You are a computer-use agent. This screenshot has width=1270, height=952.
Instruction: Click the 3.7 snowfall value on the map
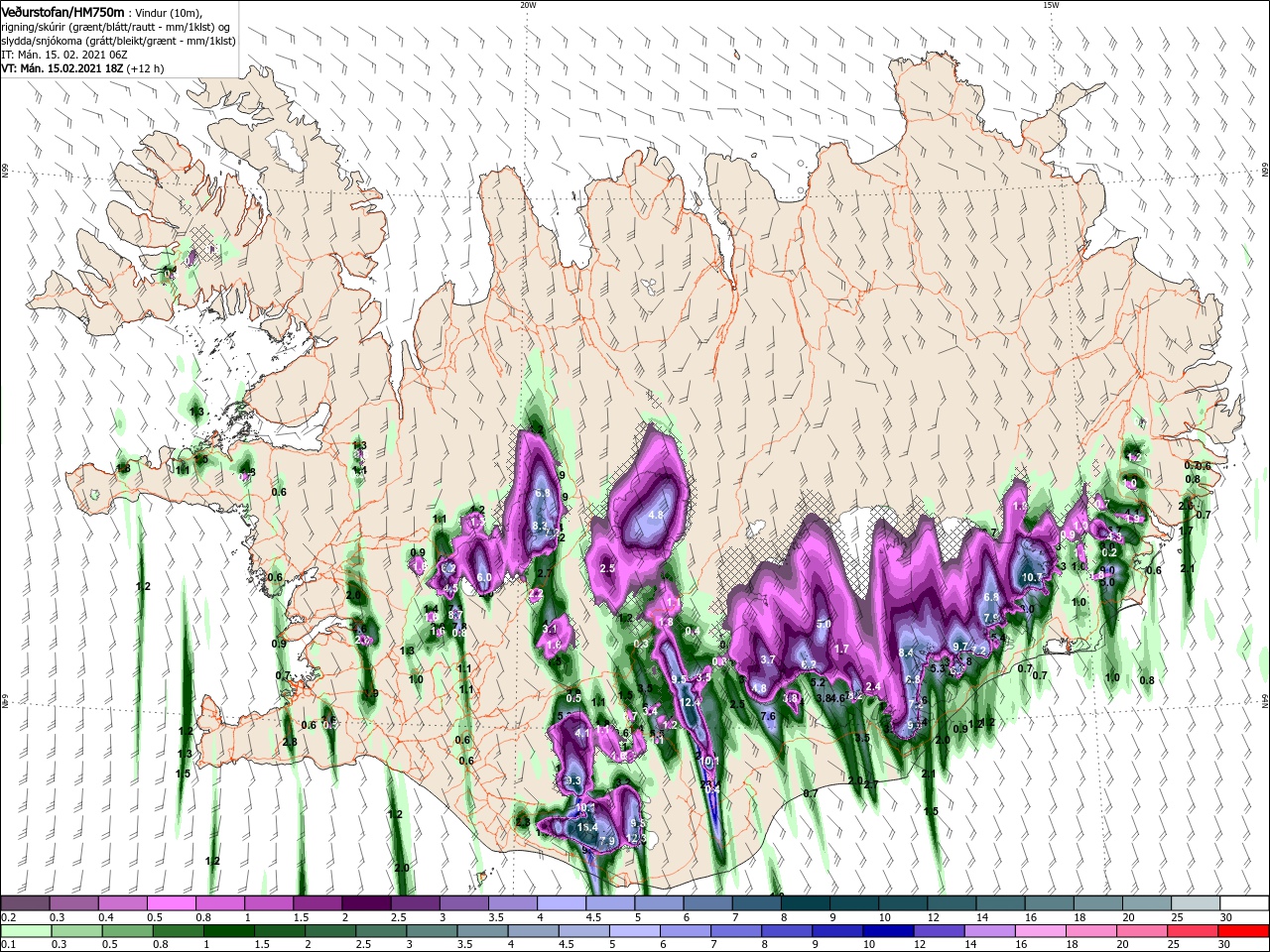767,659
